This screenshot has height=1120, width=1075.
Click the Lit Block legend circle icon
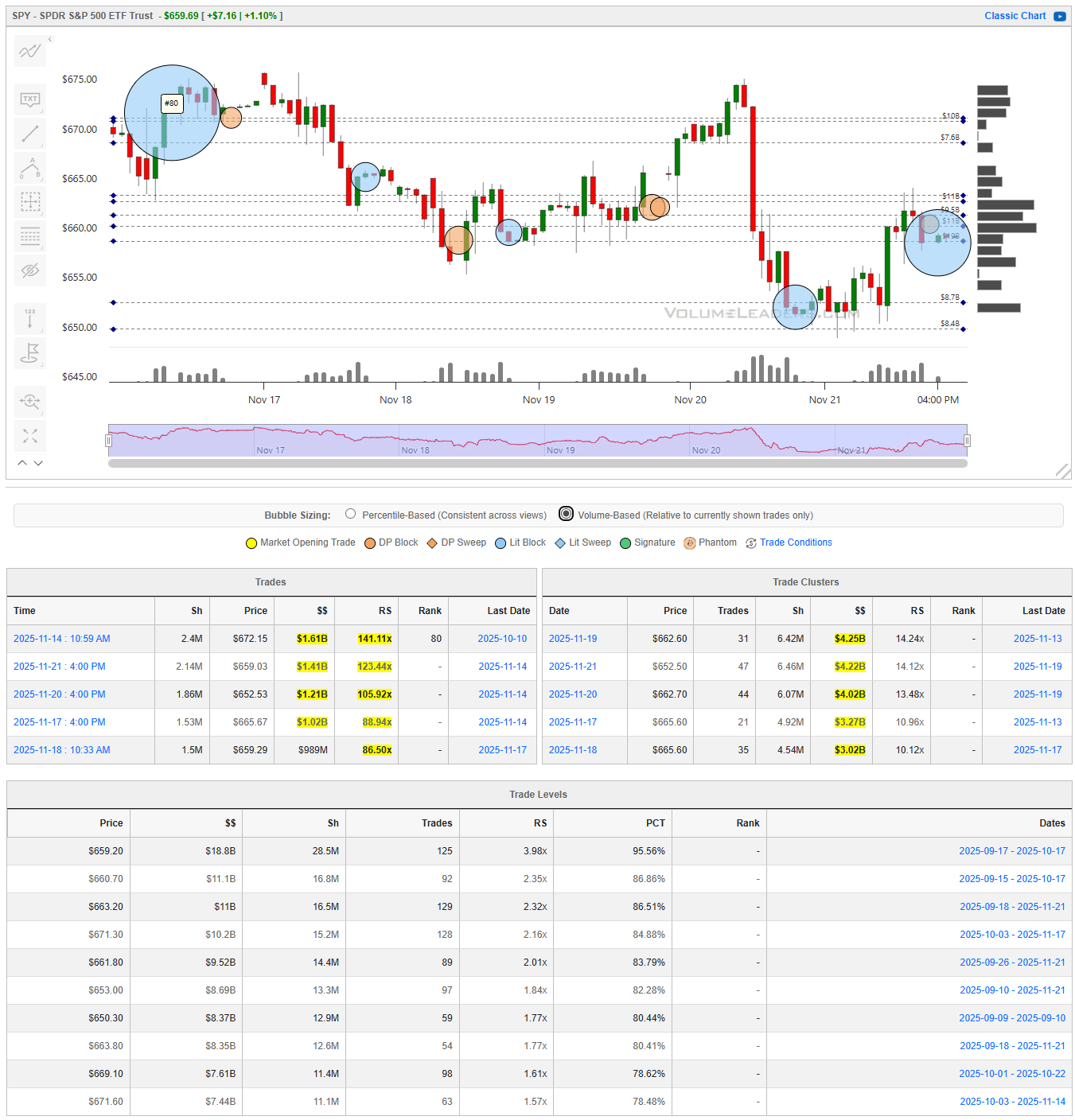point(500,543)
